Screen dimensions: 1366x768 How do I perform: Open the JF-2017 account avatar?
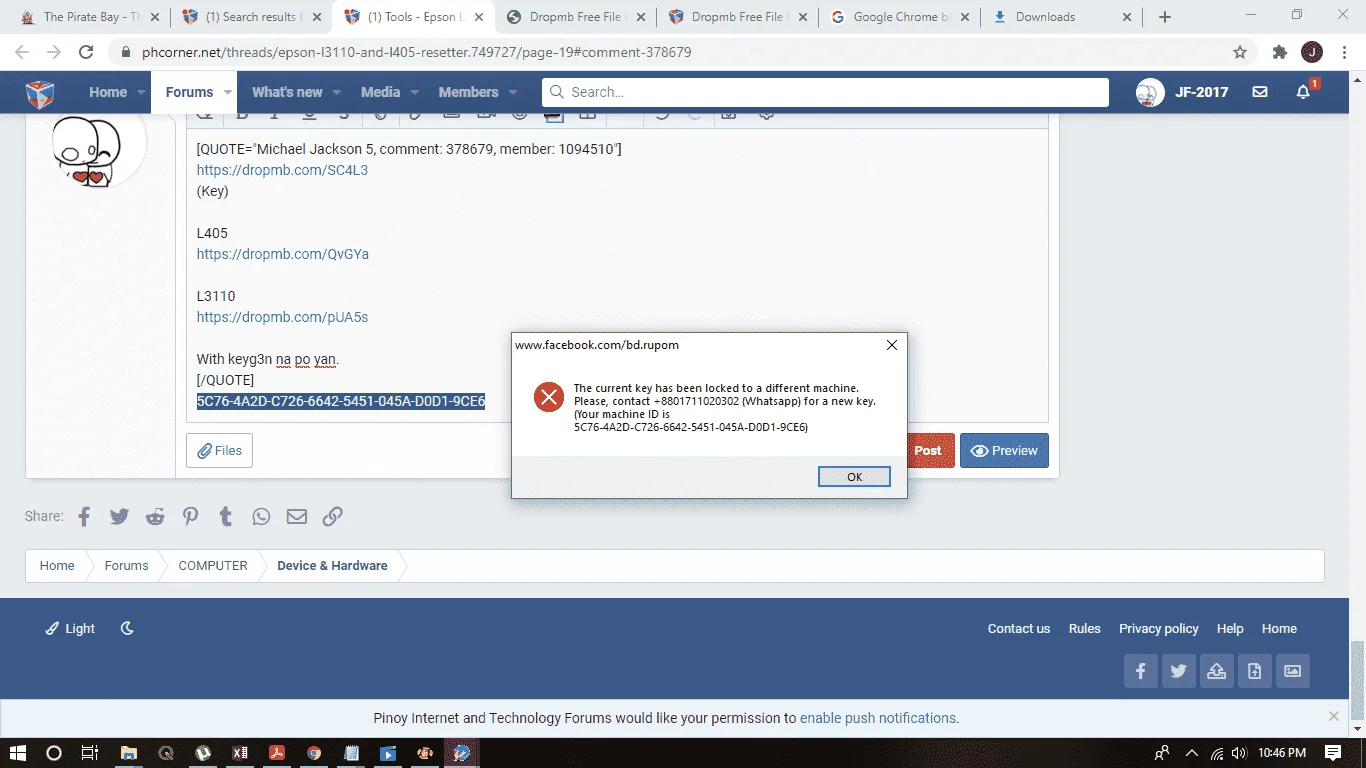click(x=1150, y=92)
